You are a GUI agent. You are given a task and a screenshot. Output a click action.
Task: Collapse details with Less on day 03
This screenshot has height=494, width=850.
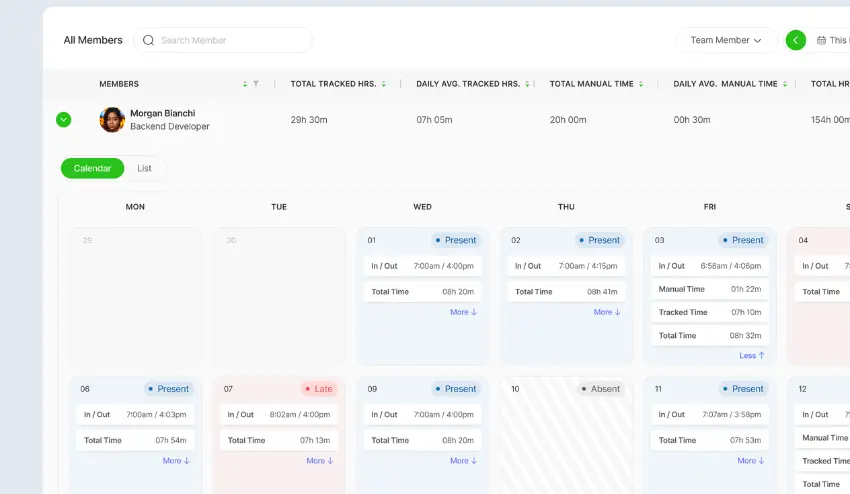click(752, 356)
